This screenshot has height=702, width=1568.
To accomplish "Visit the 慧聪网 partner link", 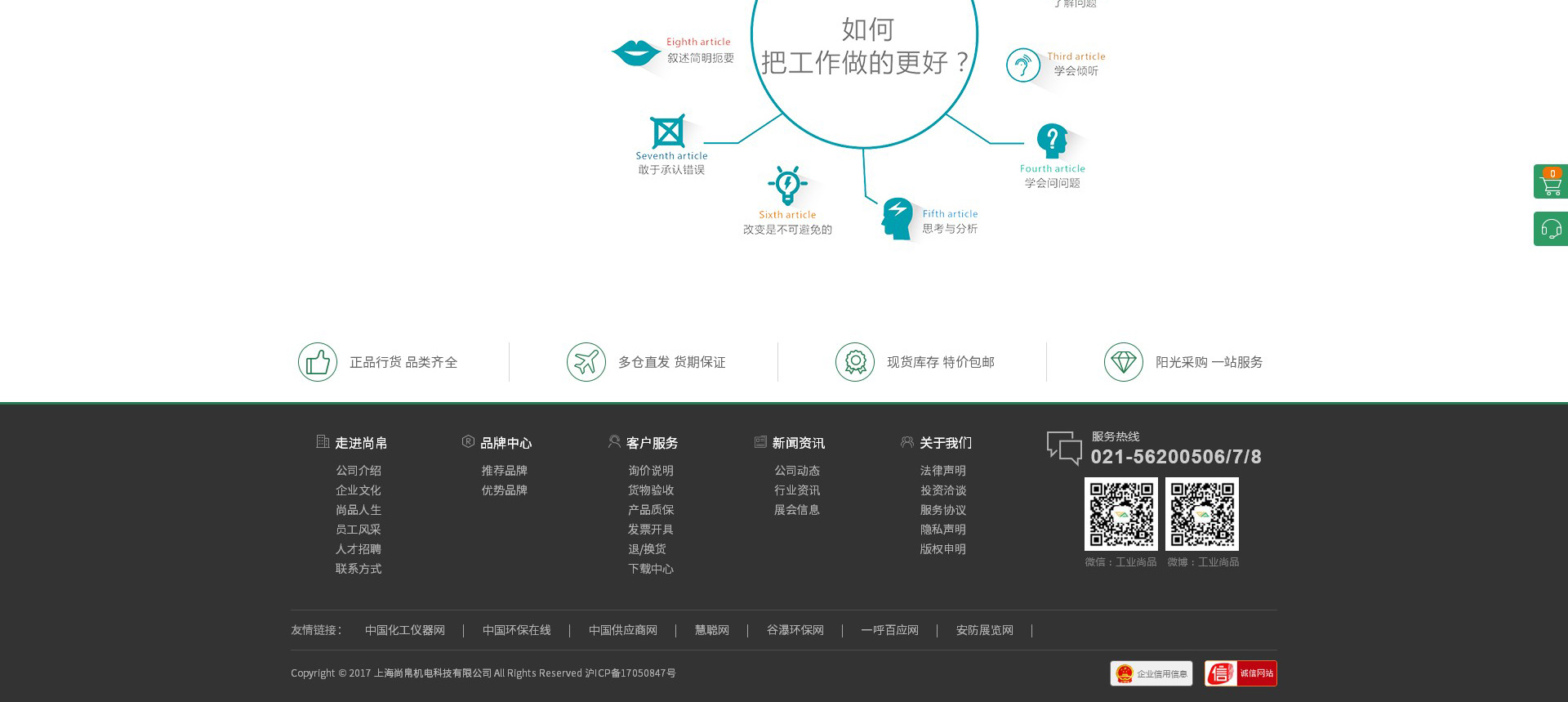I will [711, 630].
